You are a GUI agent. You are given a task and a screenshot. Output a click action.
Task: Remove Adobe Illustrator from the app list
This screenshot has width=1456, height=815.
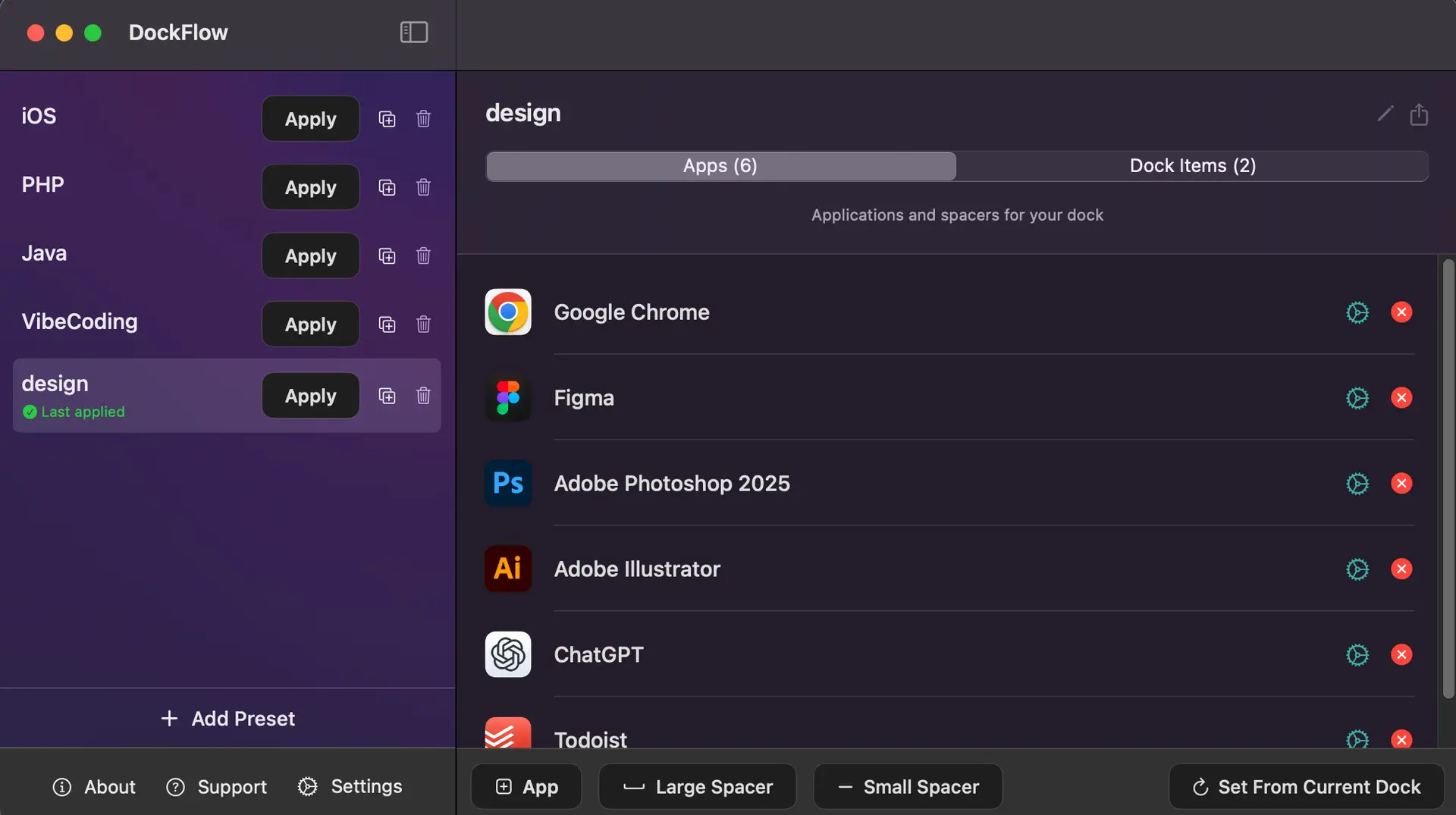[x=1401, y=569]
